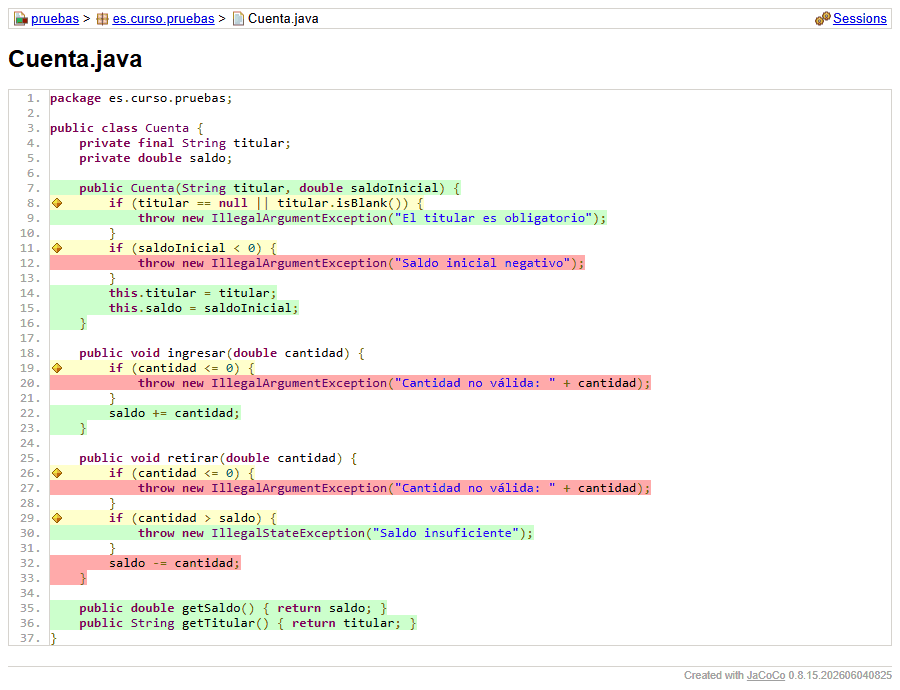Image resolution: width=900 pixels, height=690 pixels.
Task: Click the branch diamond on line 19
Action: [57, 368]
